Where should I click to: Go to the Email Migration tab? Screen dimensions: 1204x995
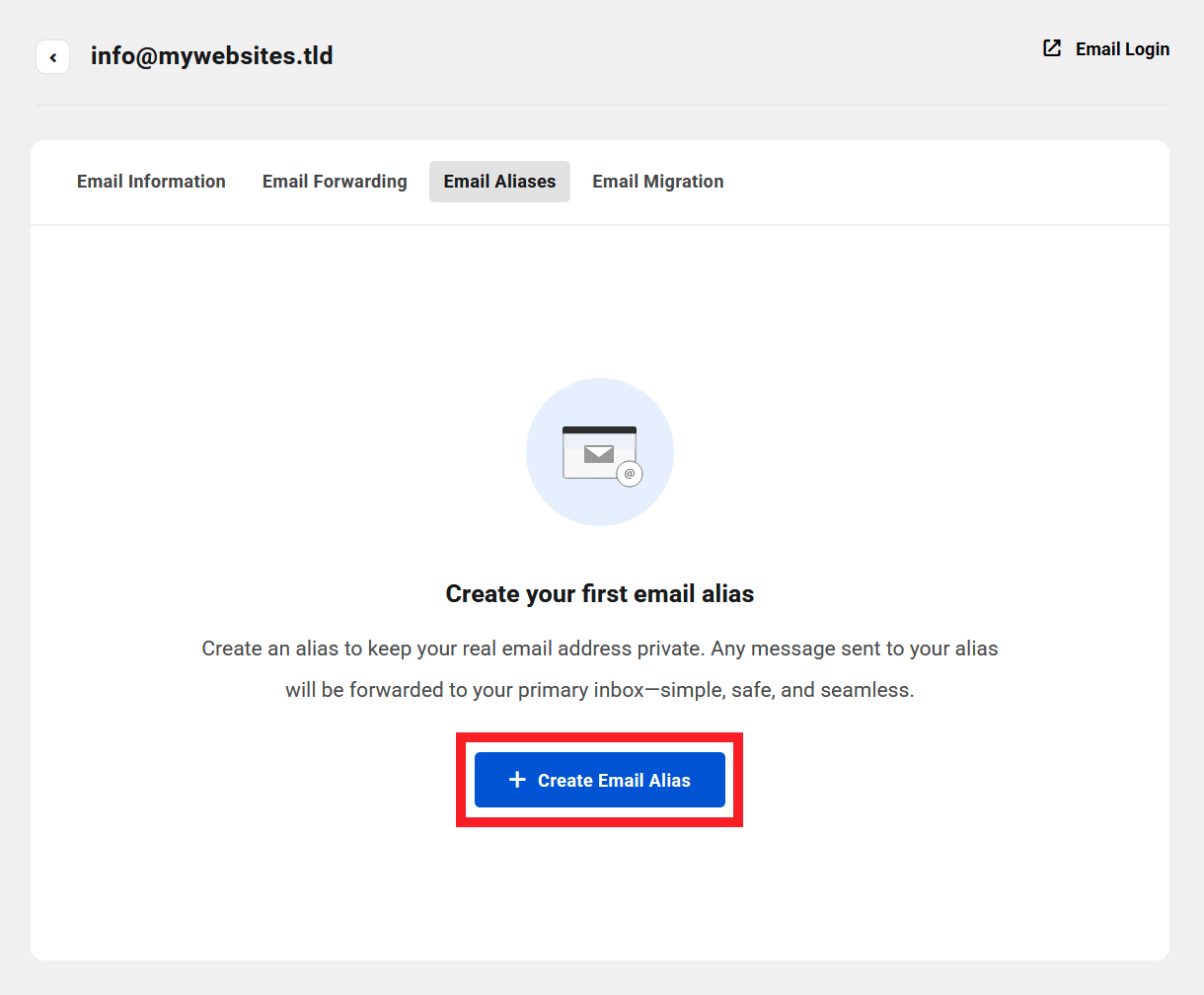pos(658,182)
